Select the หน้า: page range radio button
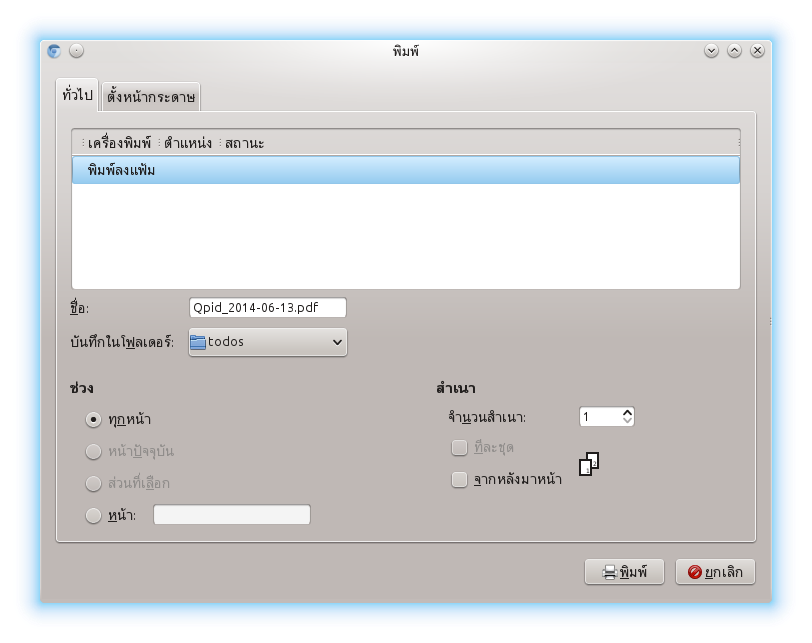The image size is (812, 643). (93, 516)
